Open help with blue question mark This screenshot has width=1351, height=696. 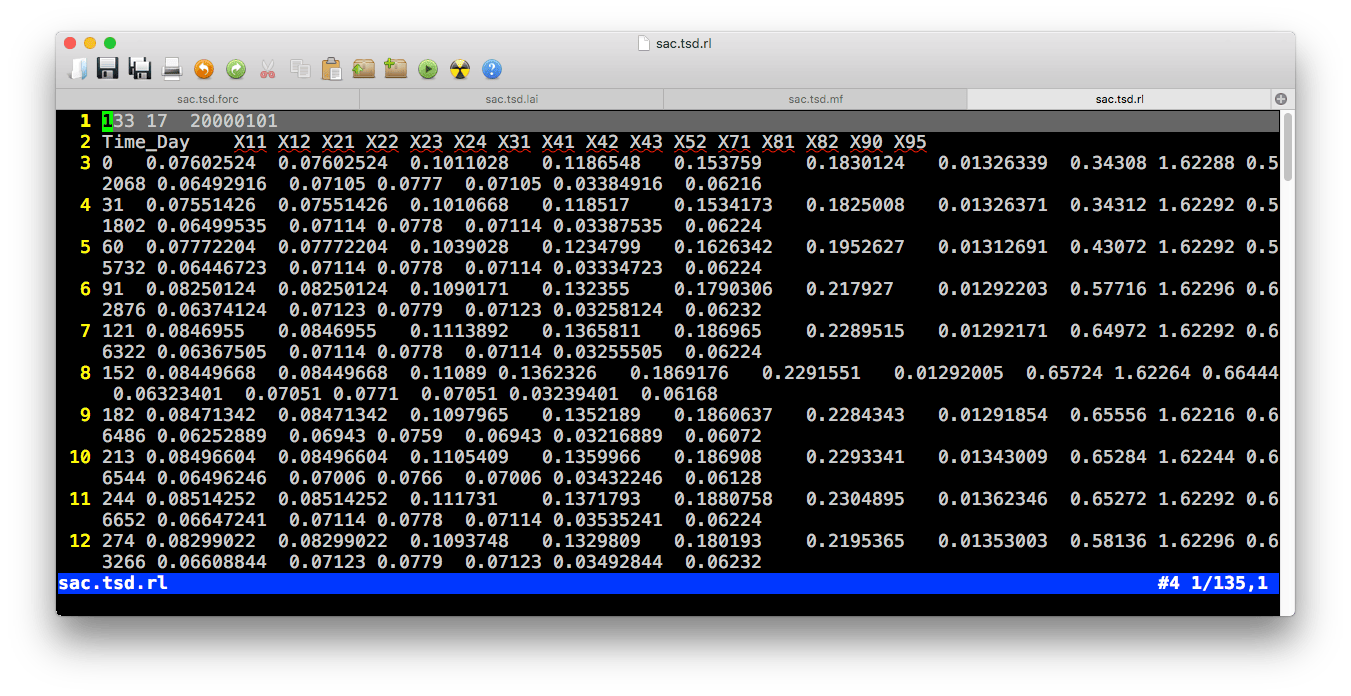click(x=492, y=69)
